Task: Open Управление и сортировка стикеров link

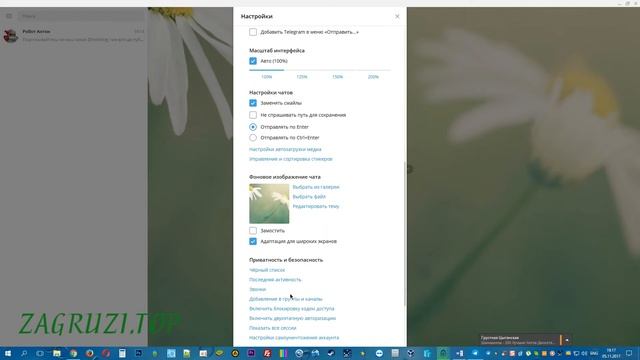Action: 291,159
